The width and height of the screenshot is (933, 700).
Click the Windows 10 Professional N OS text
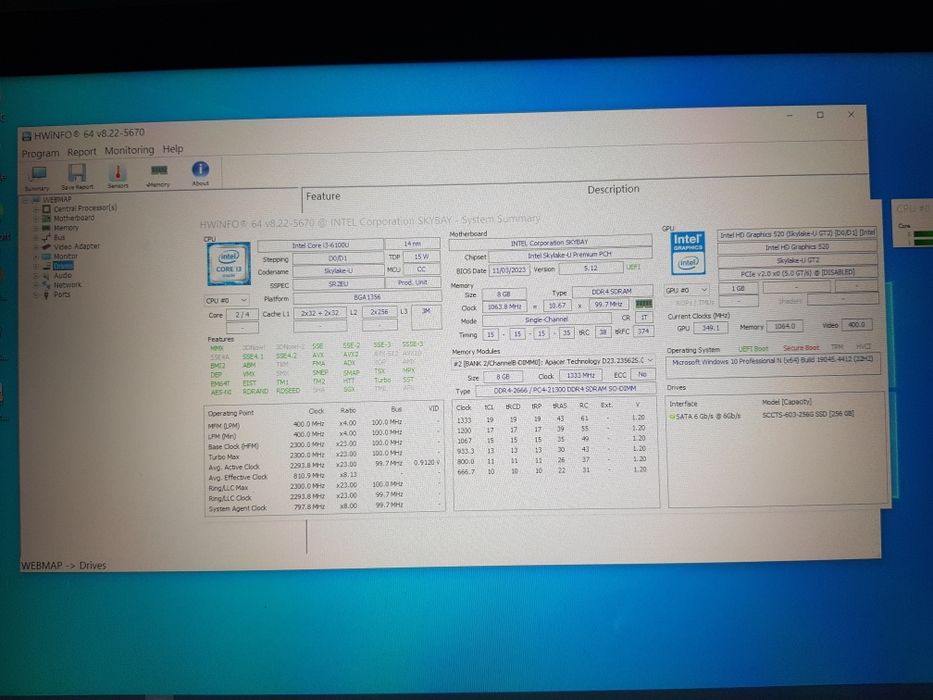[x=772, y=361]
